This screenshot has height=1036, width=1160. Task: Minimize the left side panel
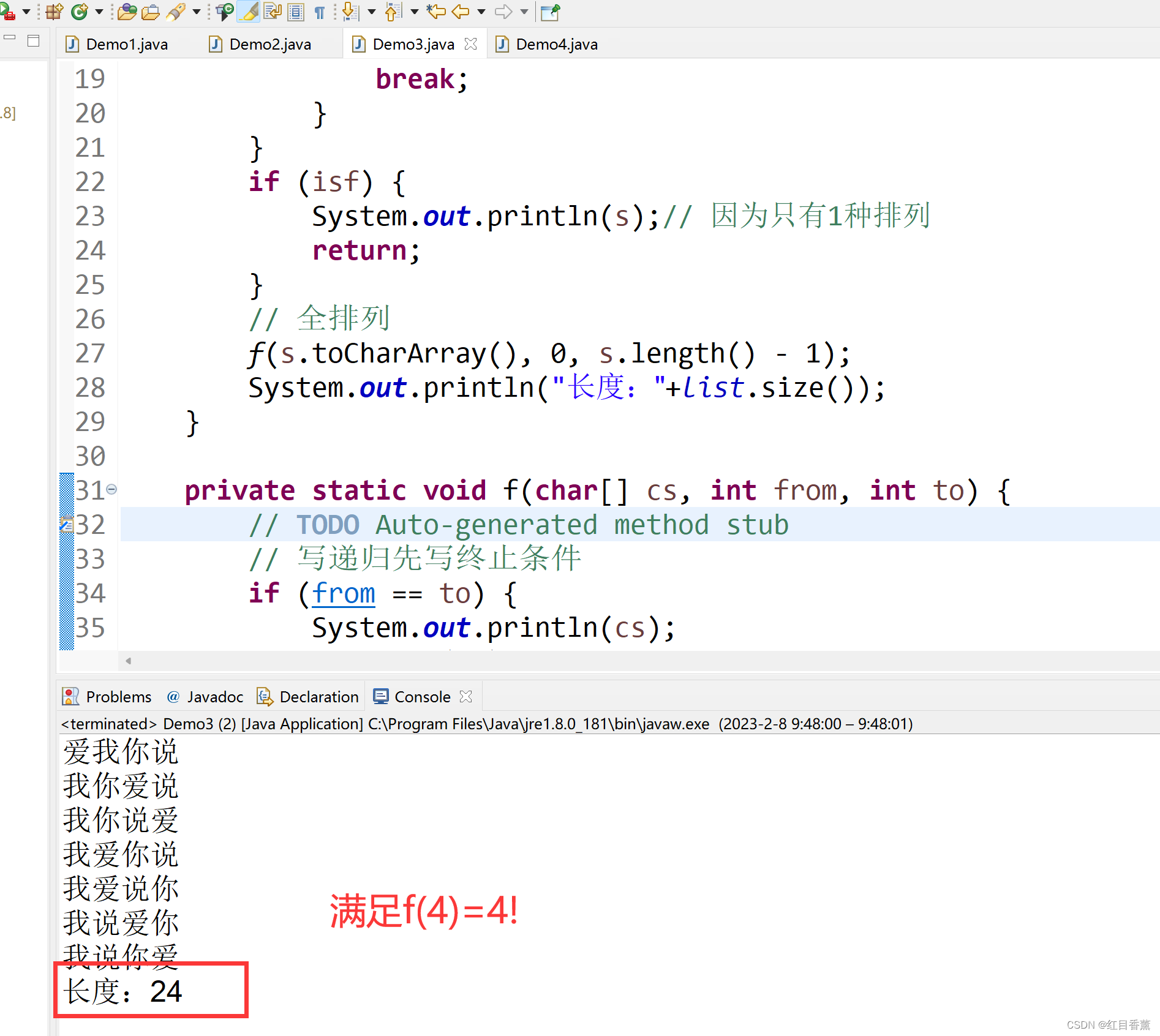9,38
